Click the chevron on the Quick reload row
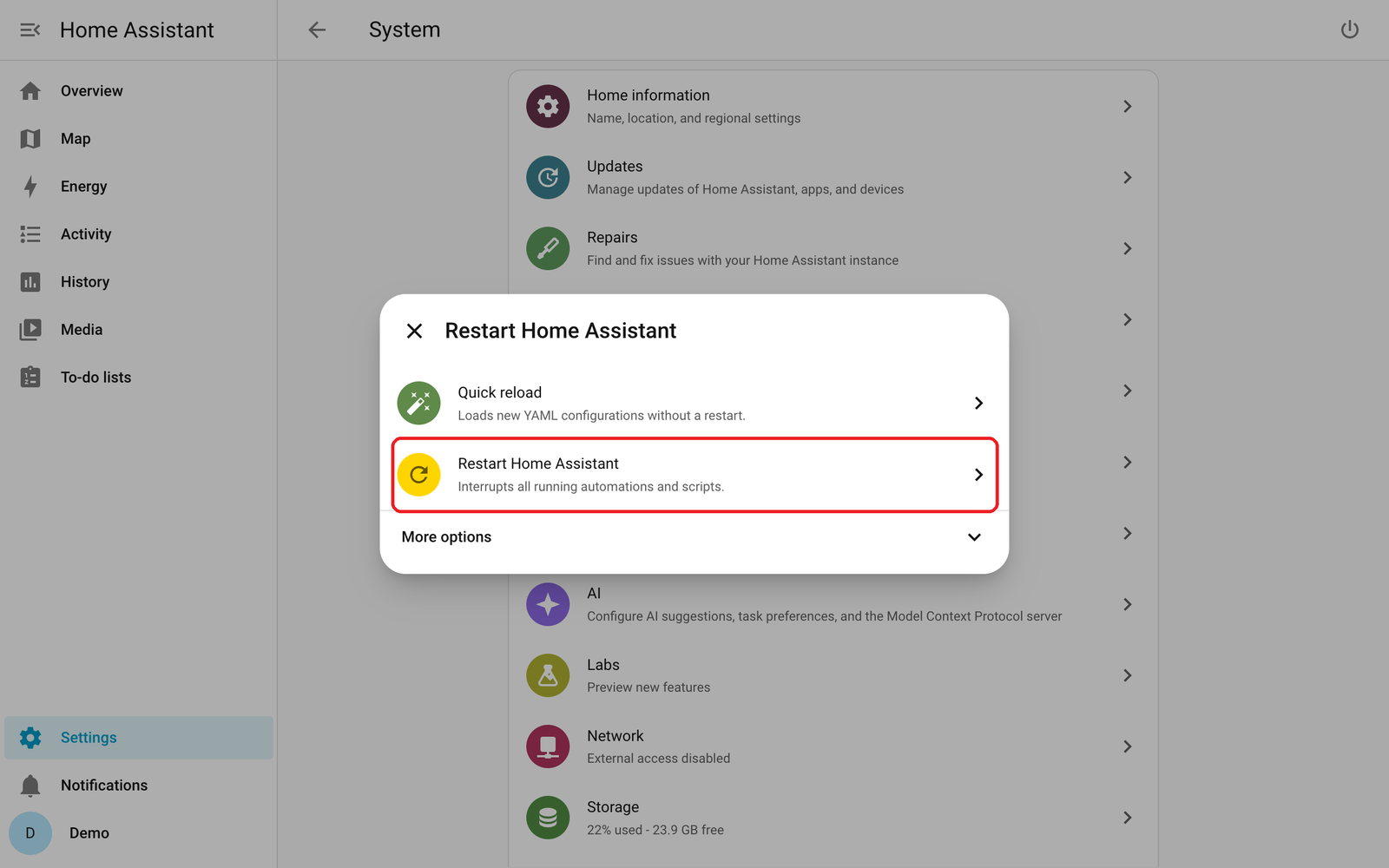 tap(978, 403)
